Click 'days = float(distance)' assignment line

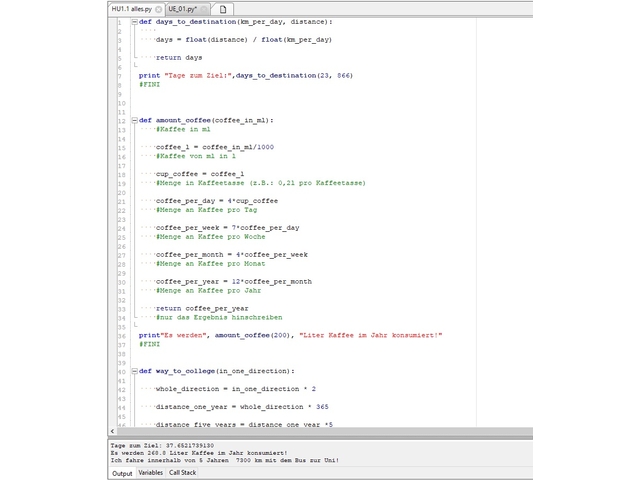[x=244, y=40]
